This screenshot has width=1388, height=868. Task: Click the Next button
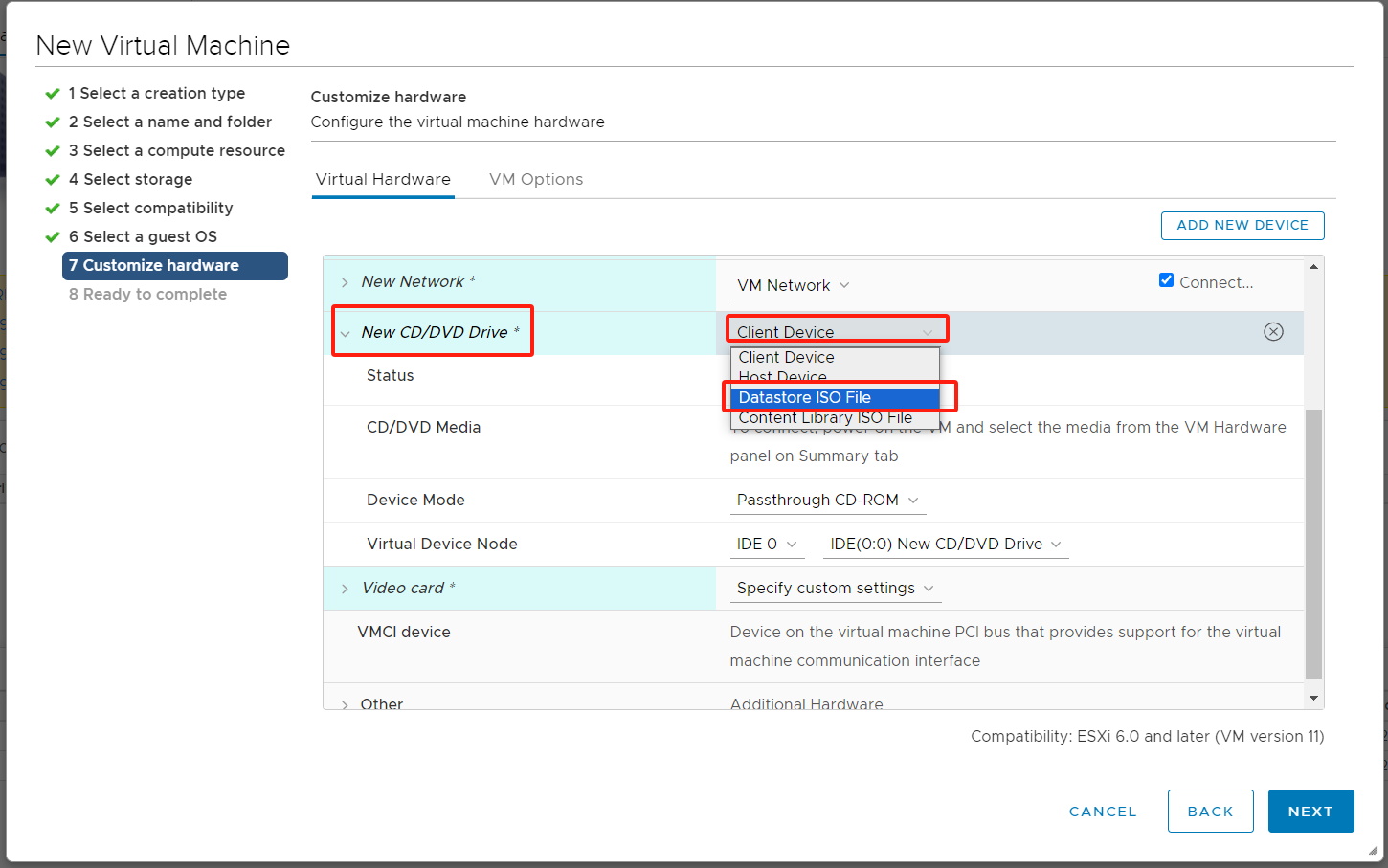click(x=1310, y=811)
